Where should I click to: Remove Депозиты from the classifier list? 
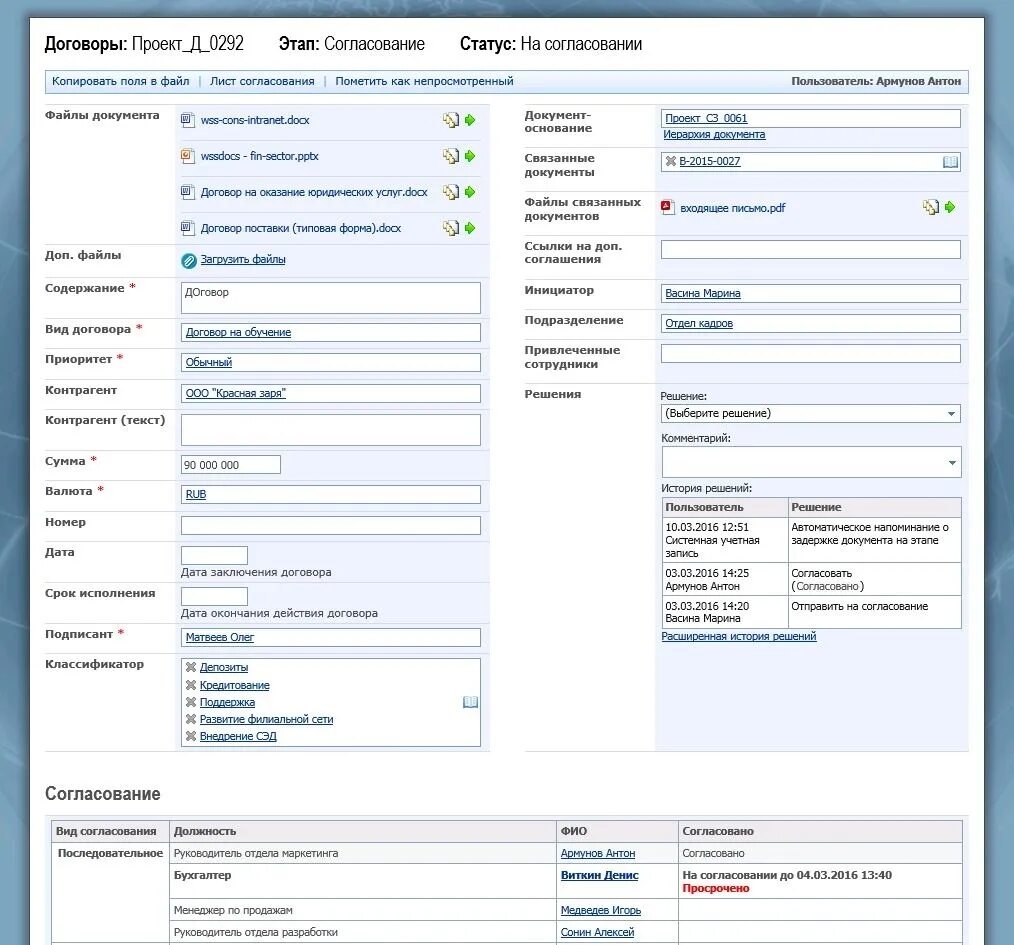coord(191,668)
